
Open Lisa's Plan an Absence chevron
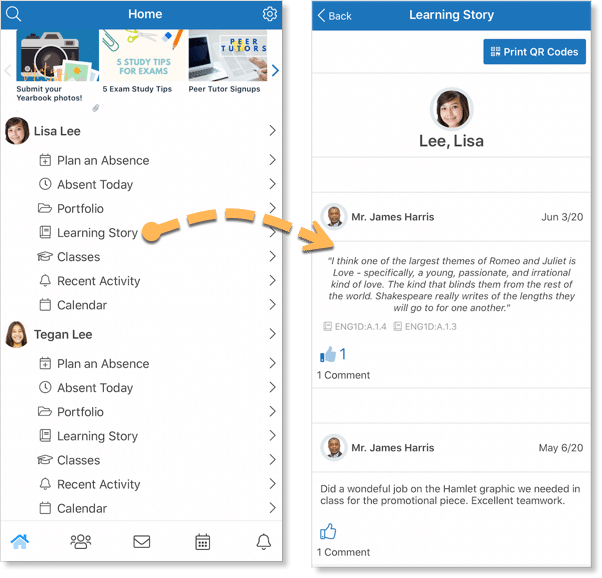tap(272, 160)
